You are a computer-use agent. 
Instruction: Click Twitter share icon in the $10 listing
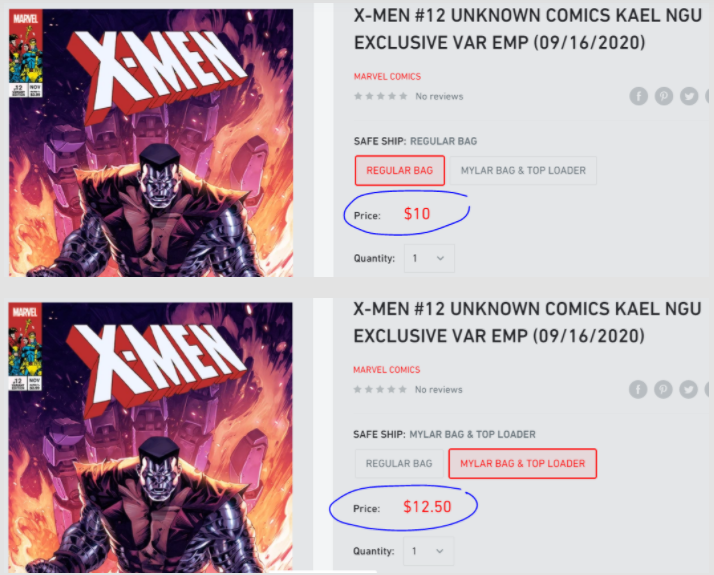click(689, 96)
